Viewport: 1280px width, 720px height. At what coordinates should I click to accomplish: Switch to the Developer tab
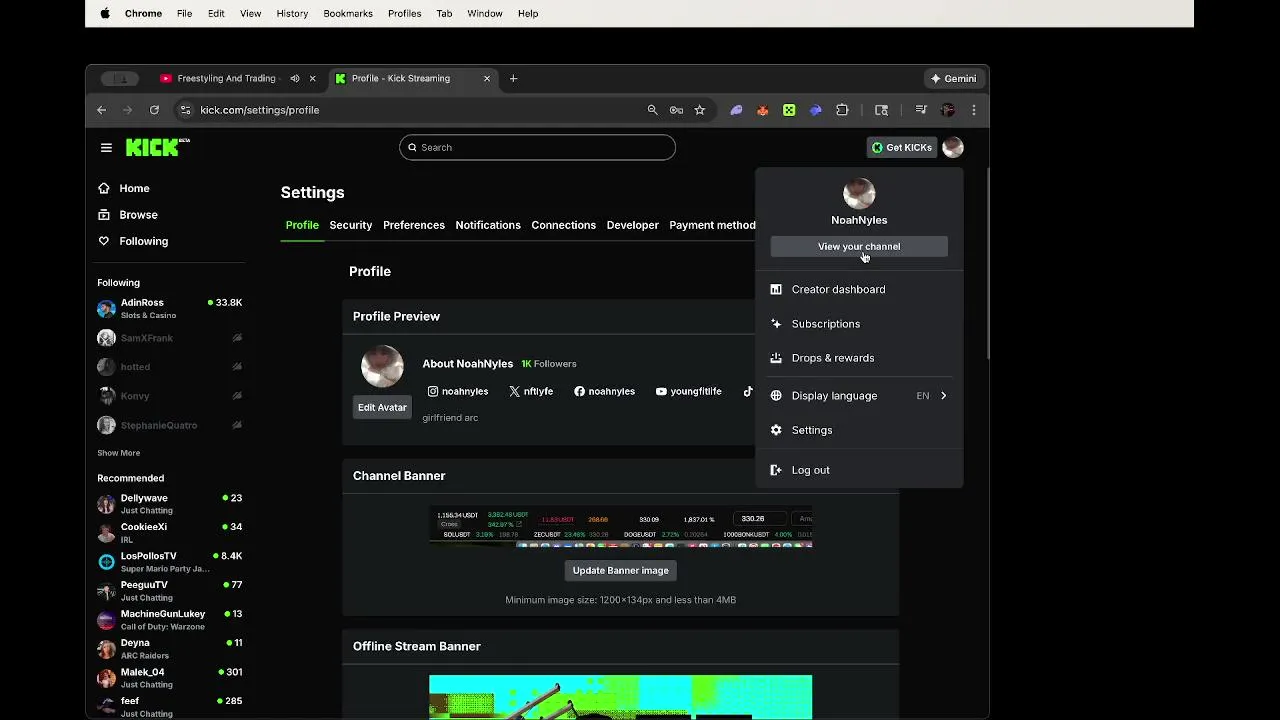pos(633,225)
